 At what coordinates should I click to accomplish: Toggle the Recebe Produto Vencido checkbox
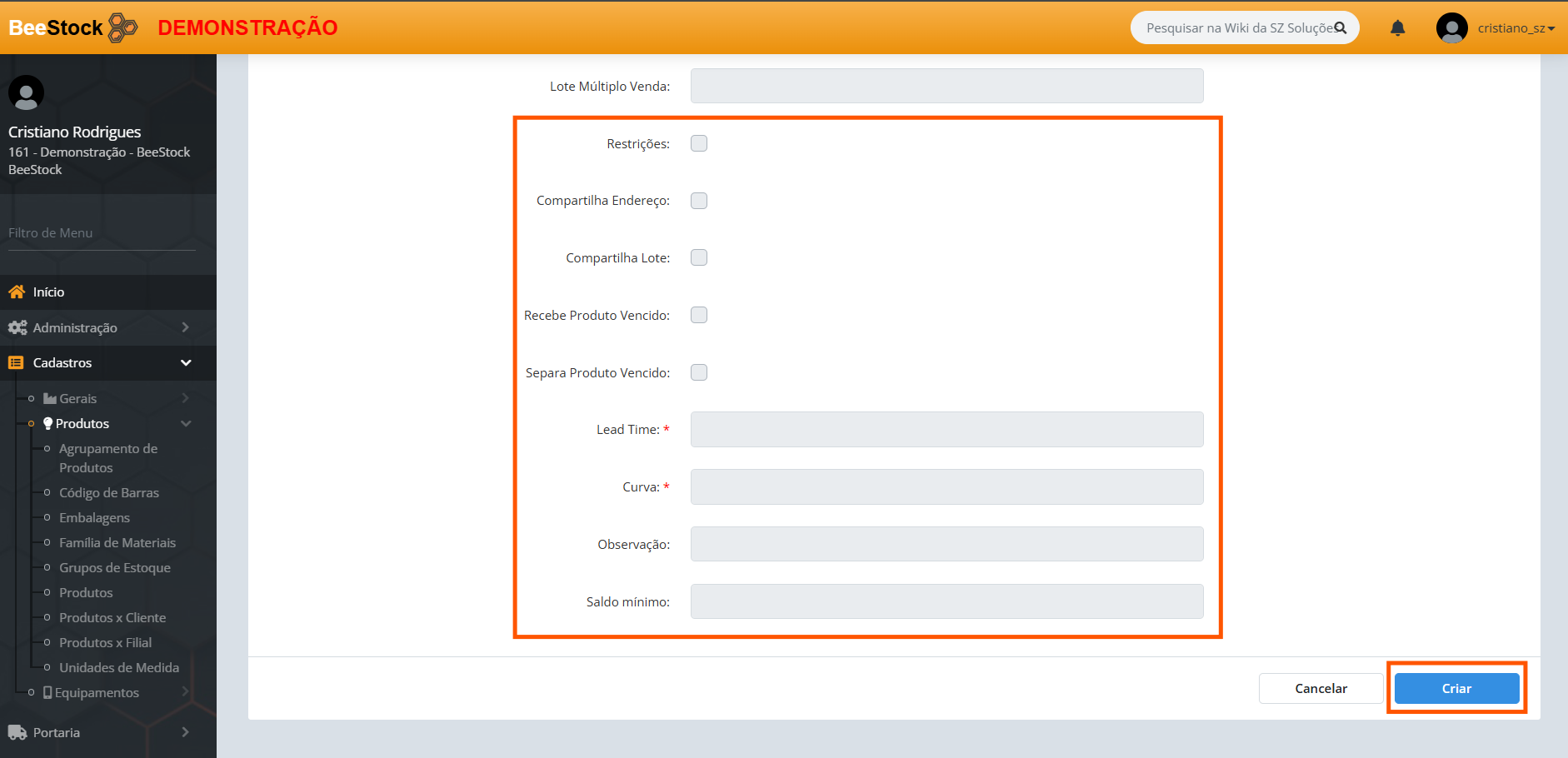point(699,315)
